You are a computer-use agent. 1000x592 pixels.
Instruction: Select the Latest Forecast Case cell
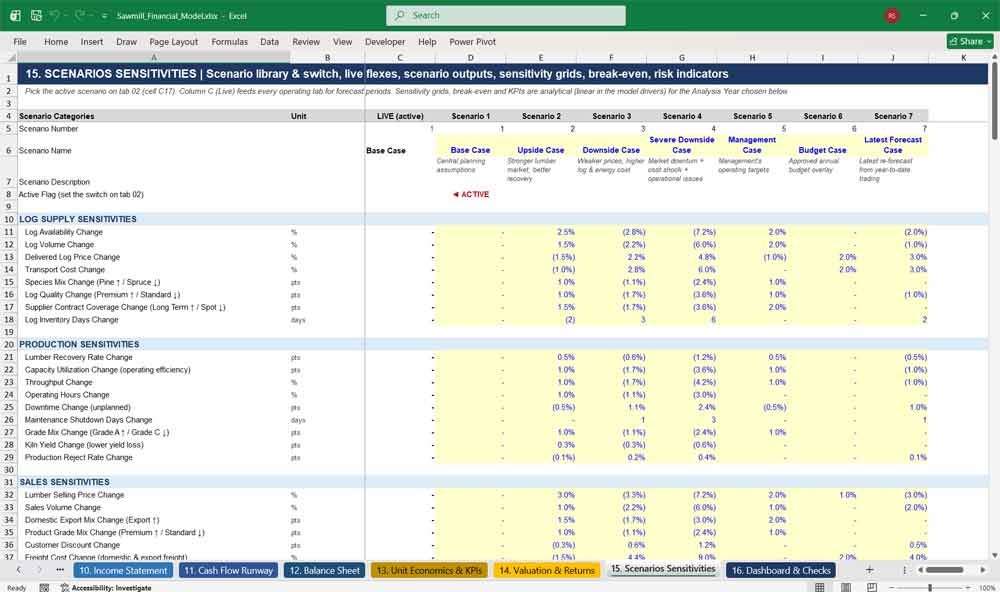click(893, 145)
